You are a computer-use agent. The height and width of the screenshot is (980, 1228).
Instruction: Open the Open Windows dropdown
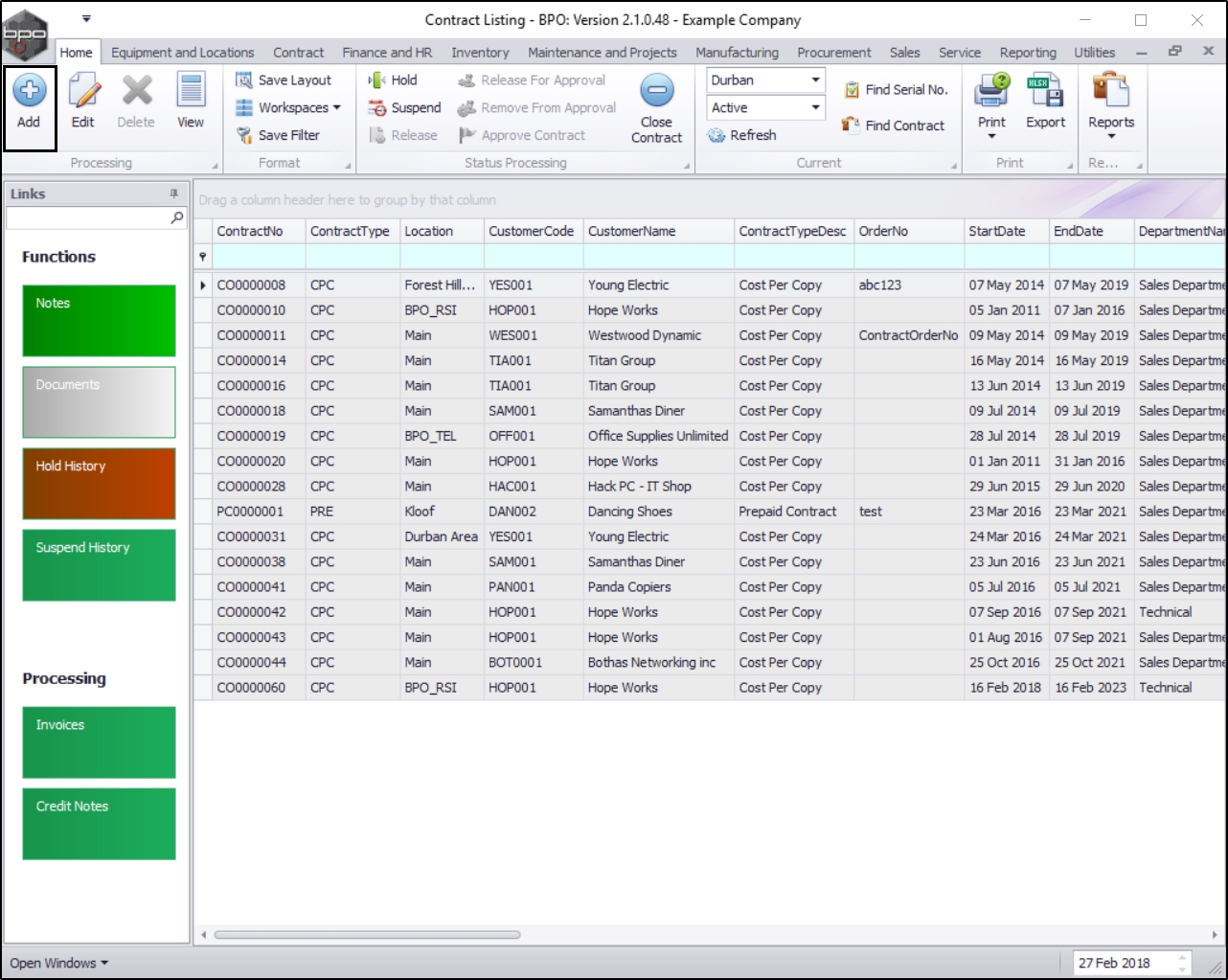coord(59,963)
